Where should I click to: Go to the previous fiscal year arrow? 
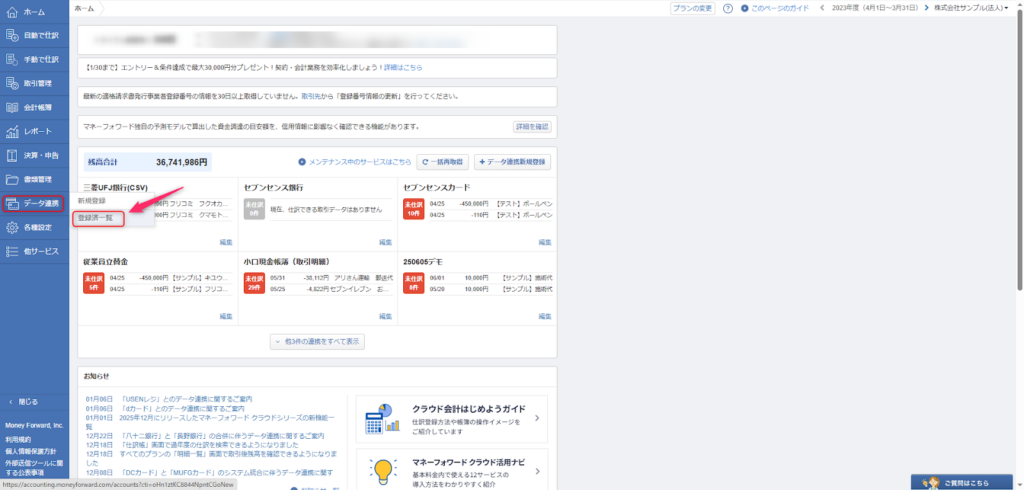[823, 8]
